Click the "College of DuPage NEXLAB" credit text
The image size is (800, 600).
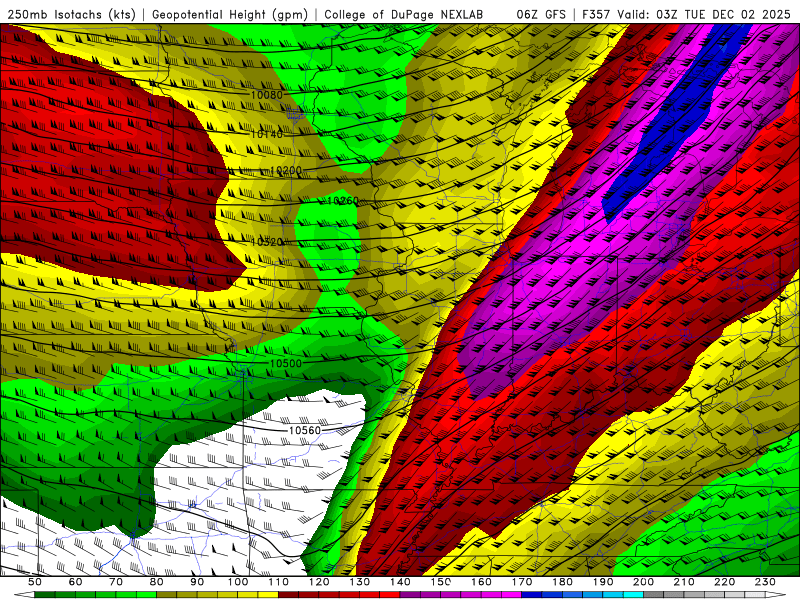point(404,14)
